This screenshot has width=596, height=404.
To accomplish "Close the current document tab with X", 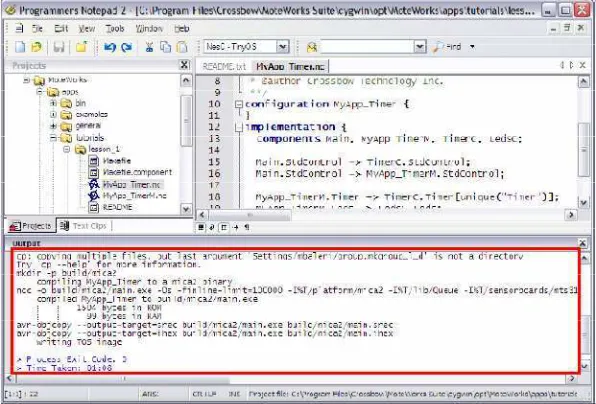I will tap(583, 65).
